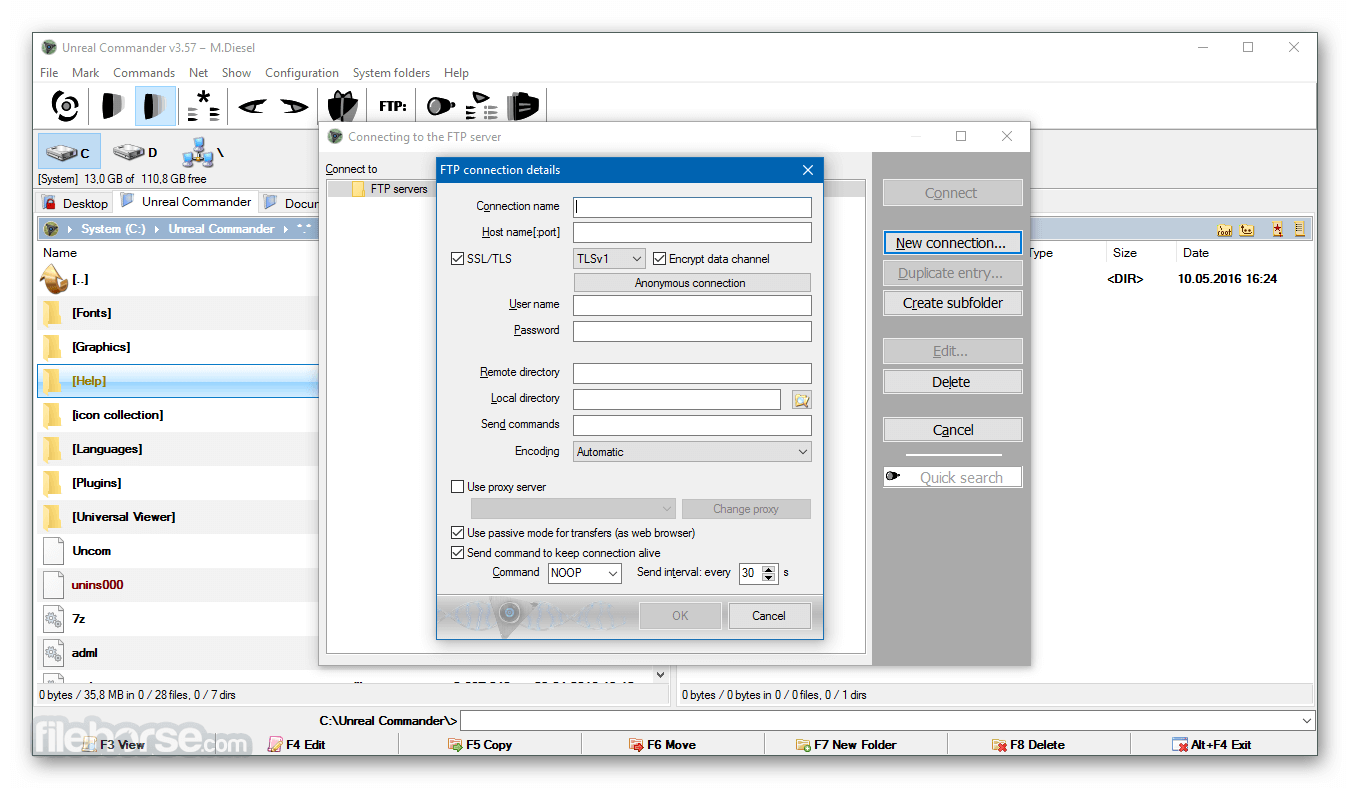1350x788 pixels.
Task: Toggle Send command to keep connection alive
Action: click(458, 553)
